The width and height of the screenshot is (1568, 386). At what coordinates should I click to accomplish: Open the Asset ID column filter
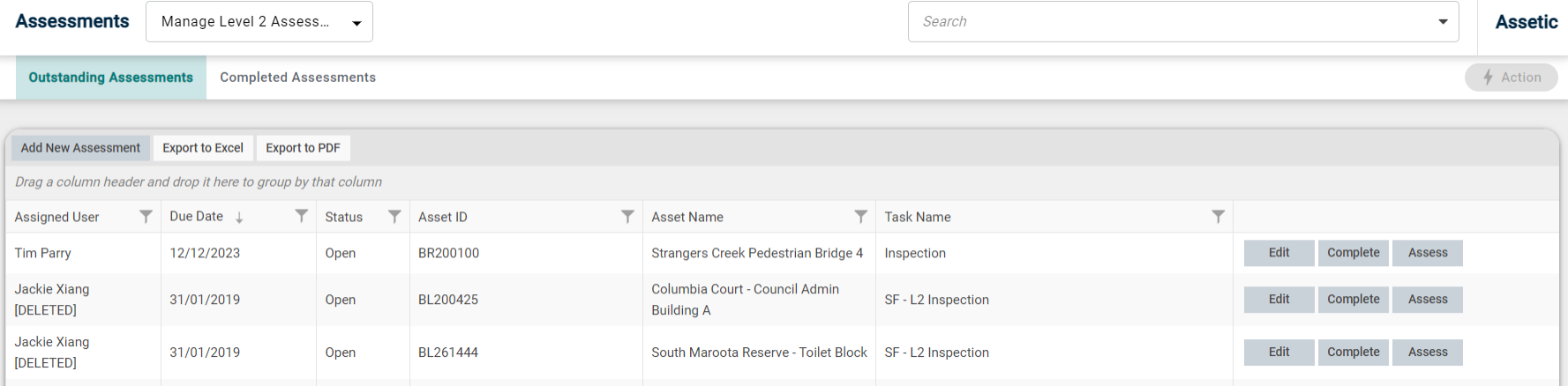[627, 216]
